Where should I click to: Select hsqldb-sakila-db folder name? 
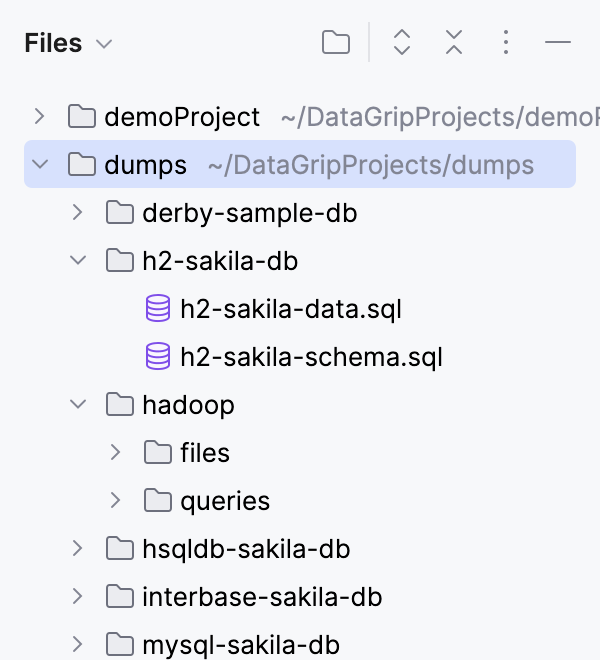[x=246, y=549]
